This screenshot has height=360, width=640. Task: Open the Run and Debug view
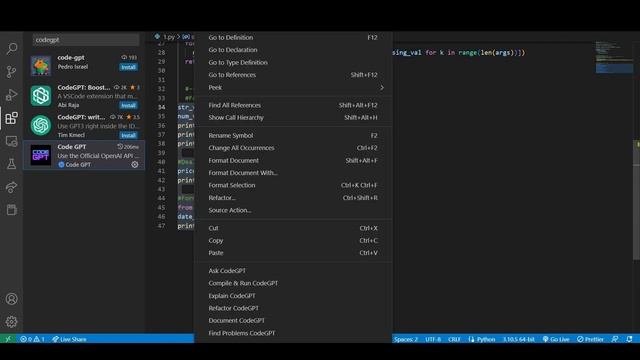(x=11, y=95)
